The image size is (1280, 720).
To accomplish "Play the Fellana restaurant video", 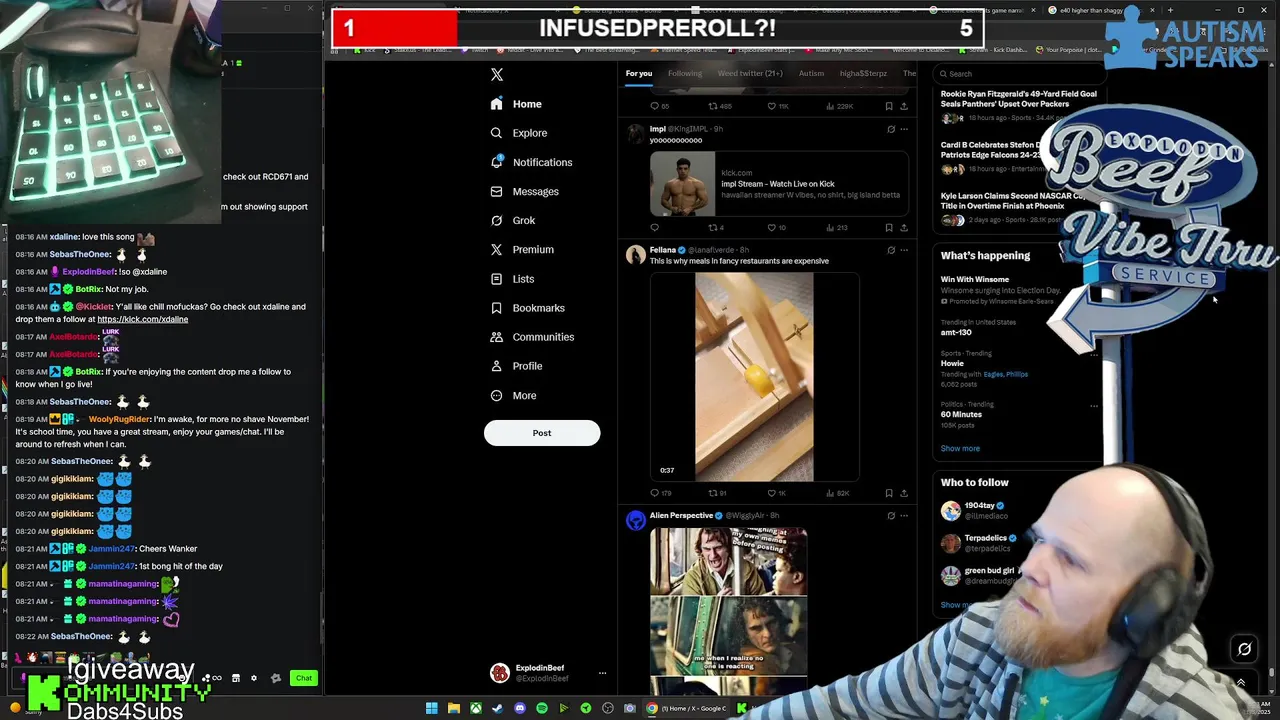I will tap(754, 377).
